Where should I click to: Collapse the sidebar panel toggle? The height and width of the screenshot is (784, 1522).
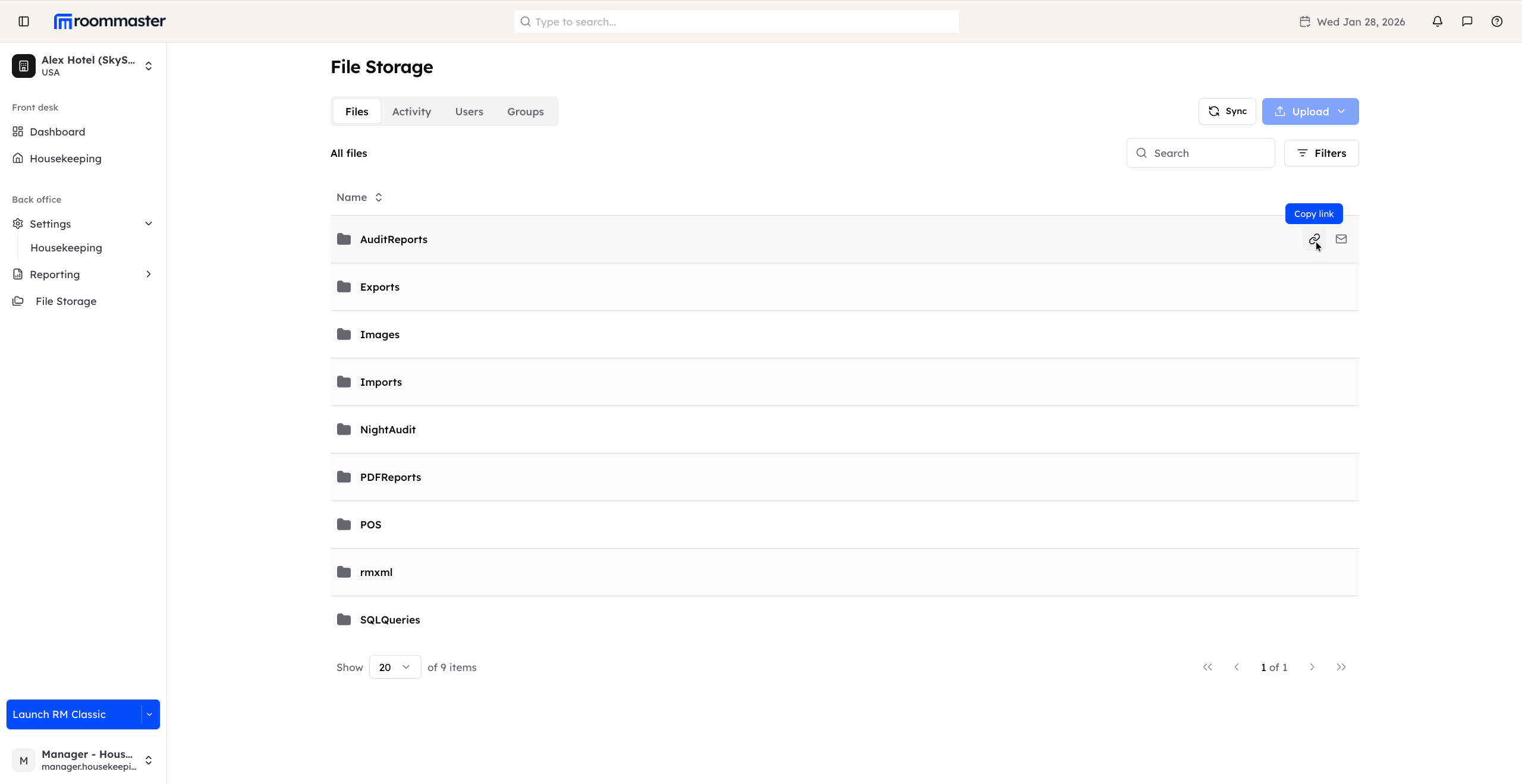click(24, 21)
